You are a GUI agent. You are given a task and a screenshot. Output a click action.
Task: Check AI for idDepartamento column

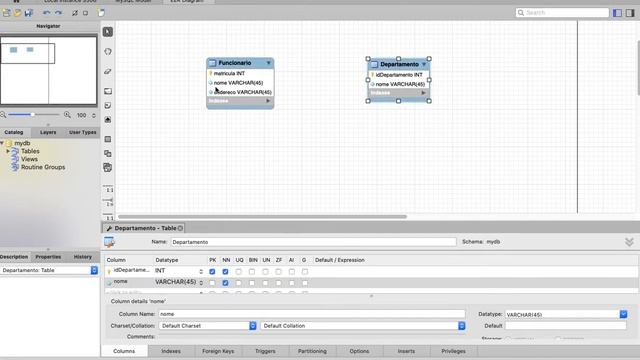pyautogui.click(x=292, y=271)
